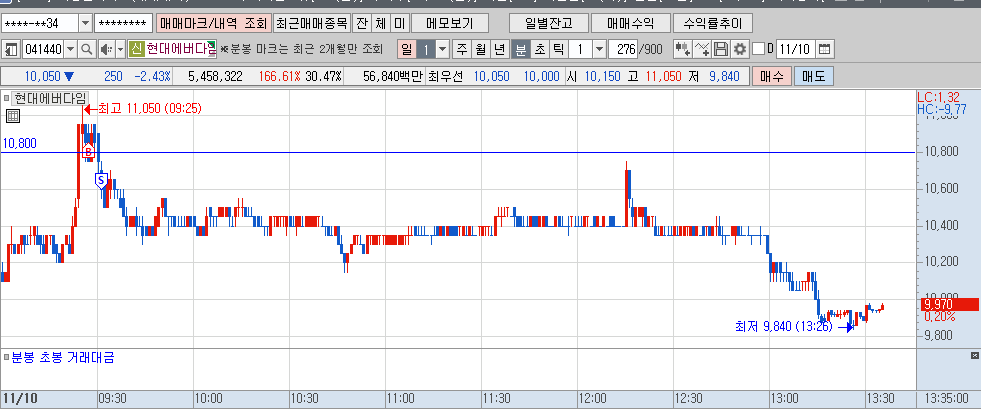Select the 년 yearly period toggle

(x=499, y=49)
